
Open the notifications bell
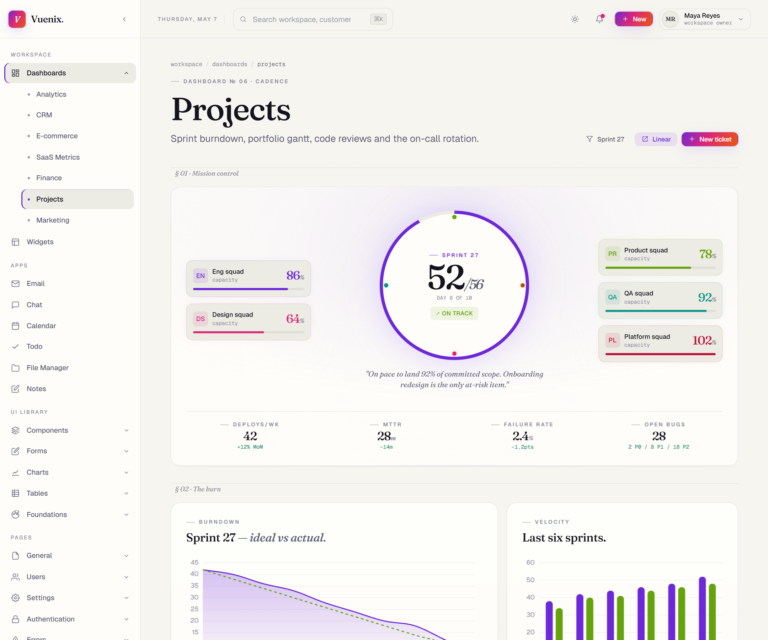click(599, 19)
